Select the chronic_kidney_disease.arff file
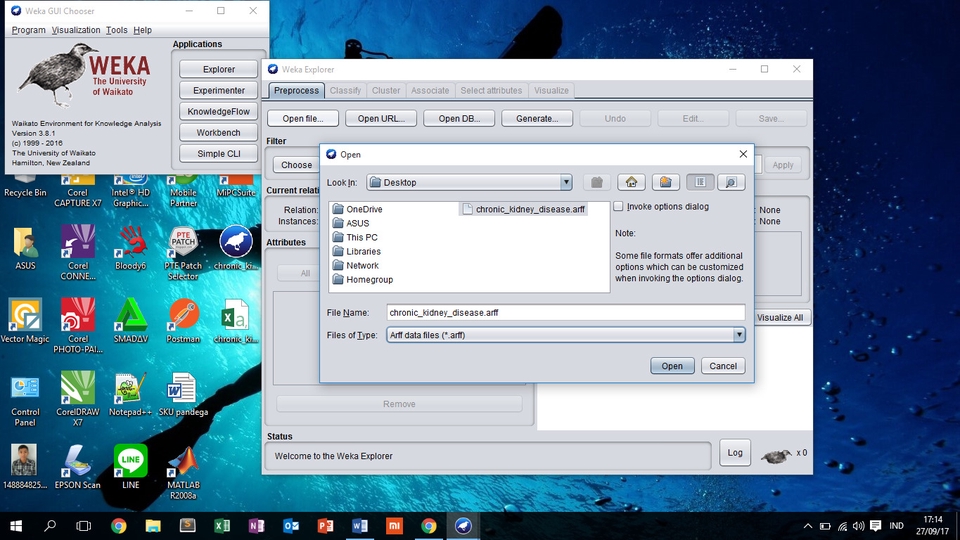The width and height of the screenshot is (960, 540). click(530, 209)
